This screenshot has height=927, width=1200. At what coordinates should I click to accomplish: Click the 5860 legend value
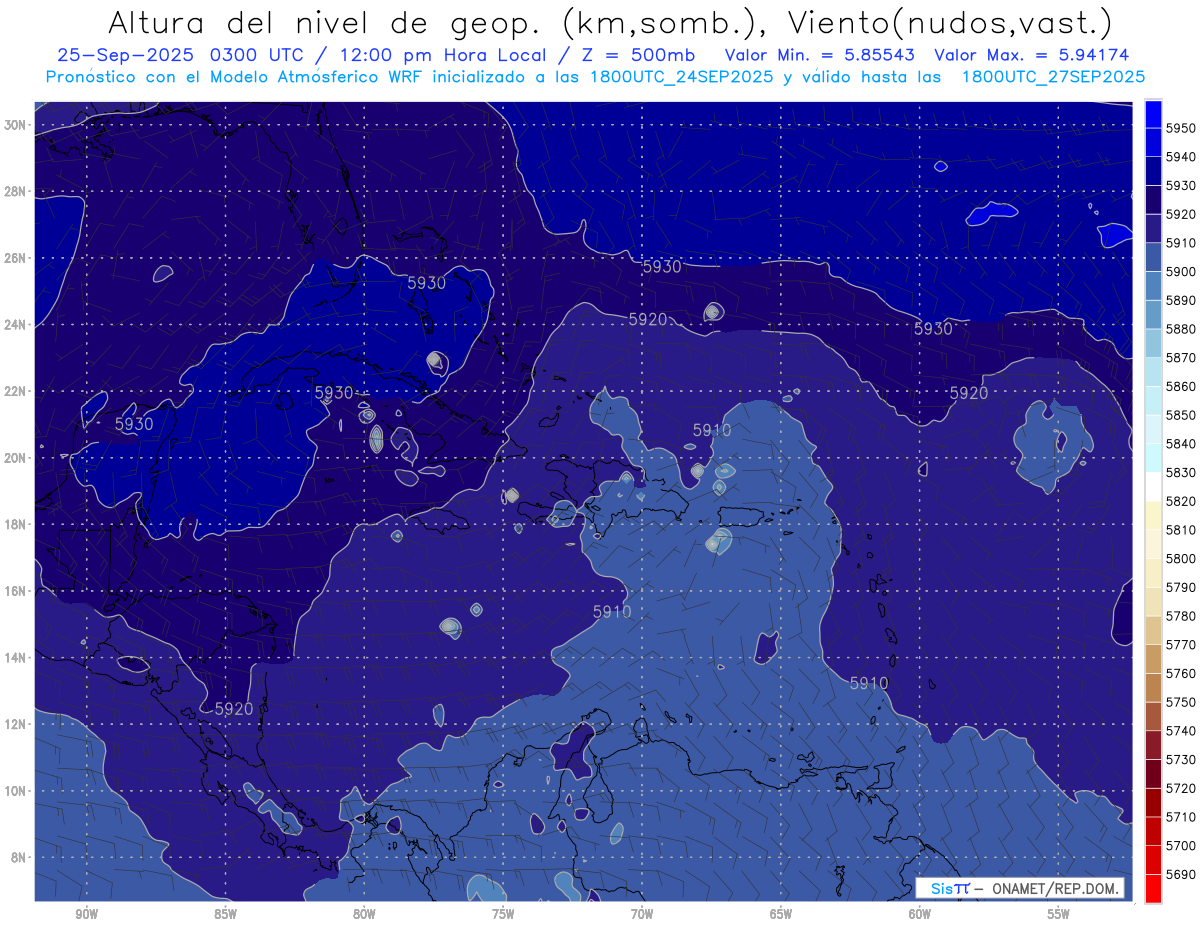(1180, 386)
